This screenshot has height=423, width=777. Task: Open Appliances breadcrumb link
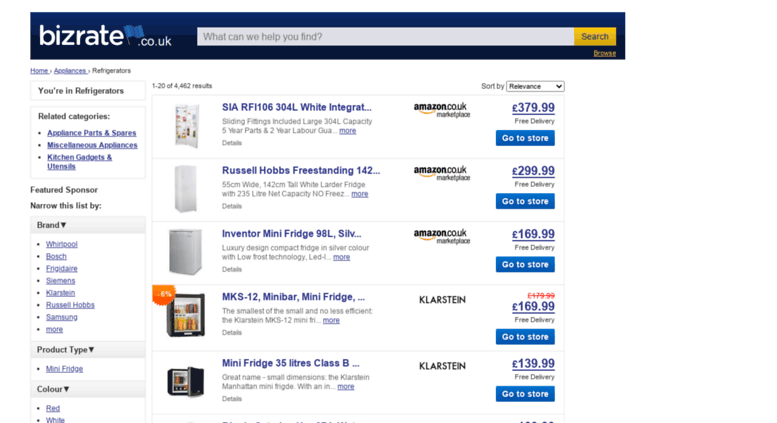[70, 71]
